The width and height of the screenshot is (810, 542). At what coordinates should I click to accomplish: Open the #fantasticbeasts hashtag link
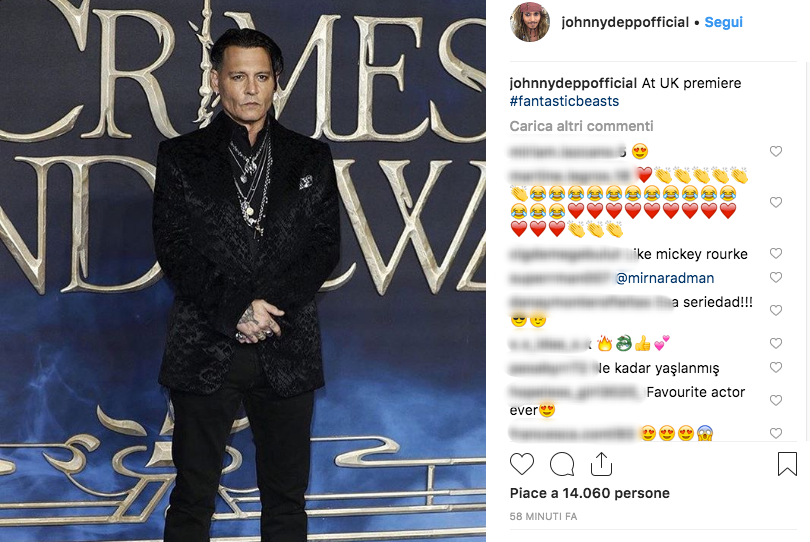tap(564, 101)
